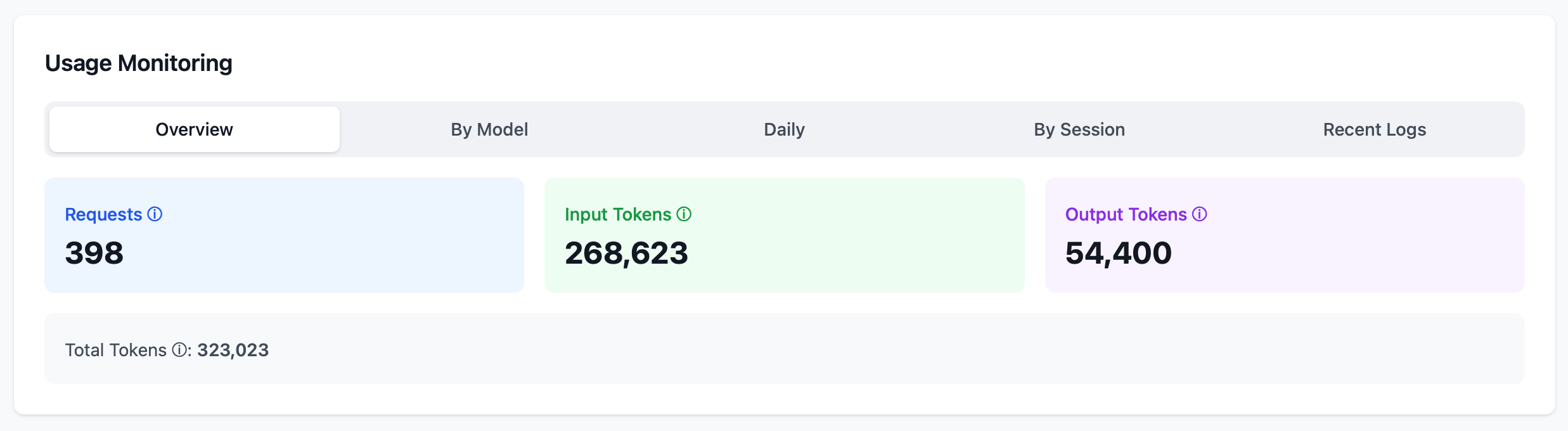Select the Overview tab
Screen dimensions: 1568x431
[194, 129]
